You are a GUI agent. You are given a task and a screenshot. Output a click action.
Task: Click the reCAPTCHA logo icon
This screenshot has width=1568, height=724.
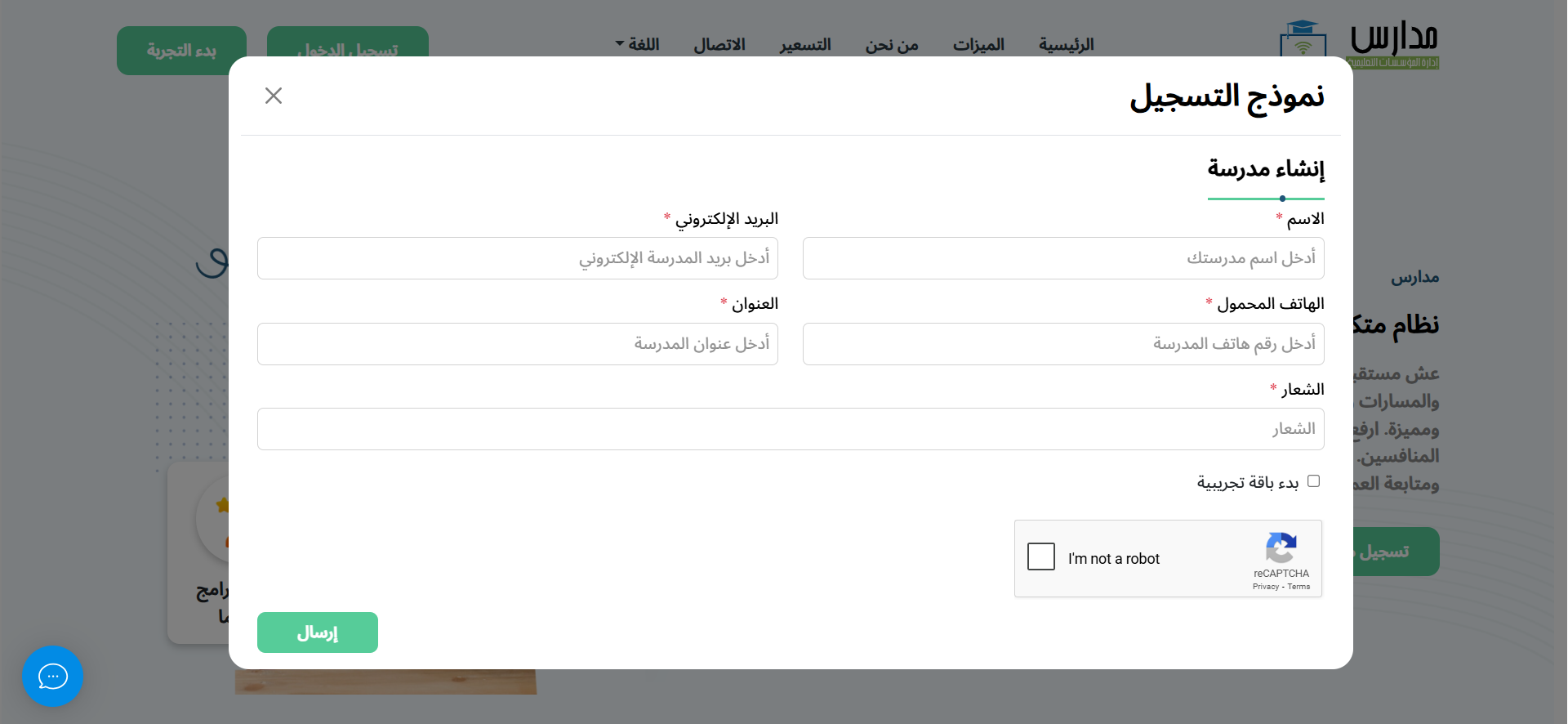pyautogui.click(x=1281, y=547)
